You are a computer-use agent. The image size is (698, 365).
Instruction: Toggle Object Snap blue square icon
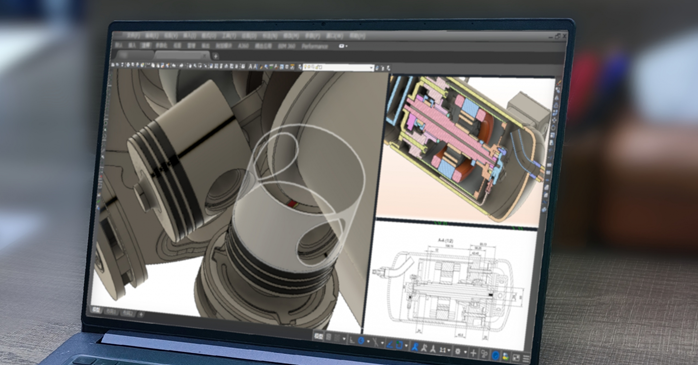point(399,345)
